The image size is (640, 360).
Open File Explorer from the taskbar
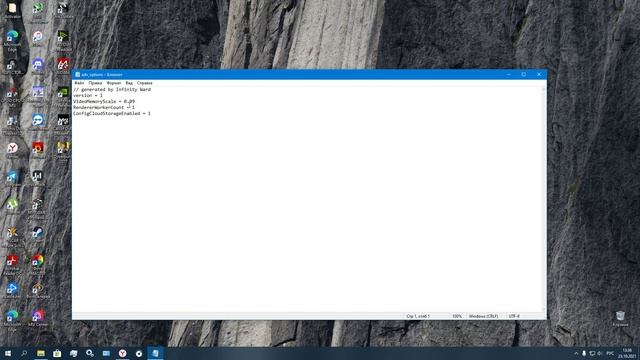tap(41, 353)
